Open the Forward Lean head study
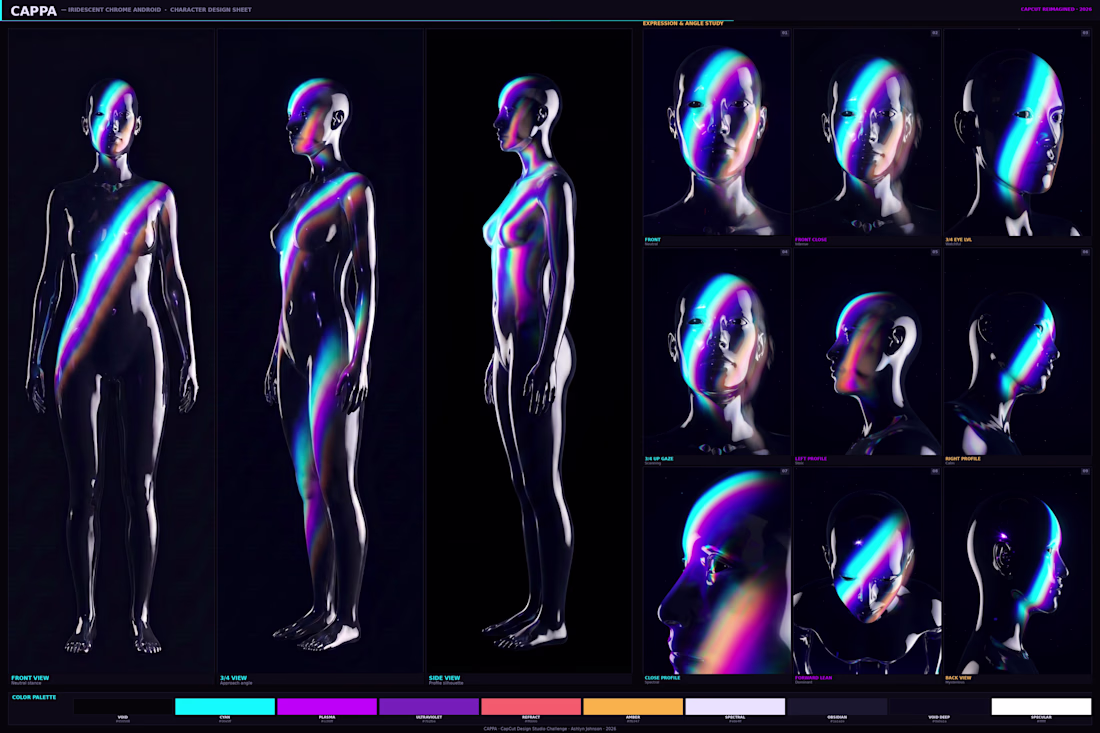The image size is (1100, 733). pos(867,571)
